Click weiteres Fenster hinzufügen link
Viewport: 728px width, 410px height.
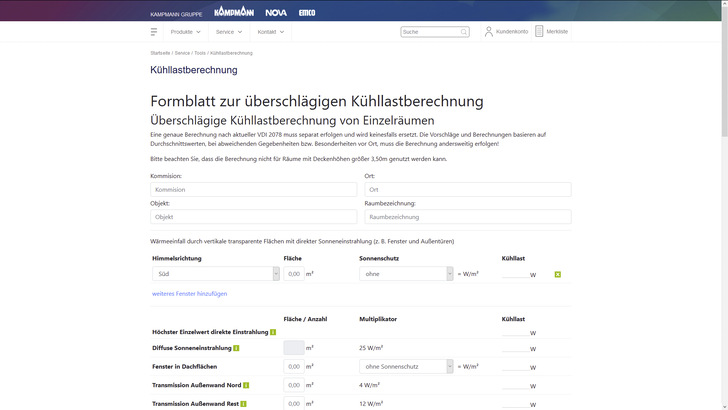[x=189, y=294]
